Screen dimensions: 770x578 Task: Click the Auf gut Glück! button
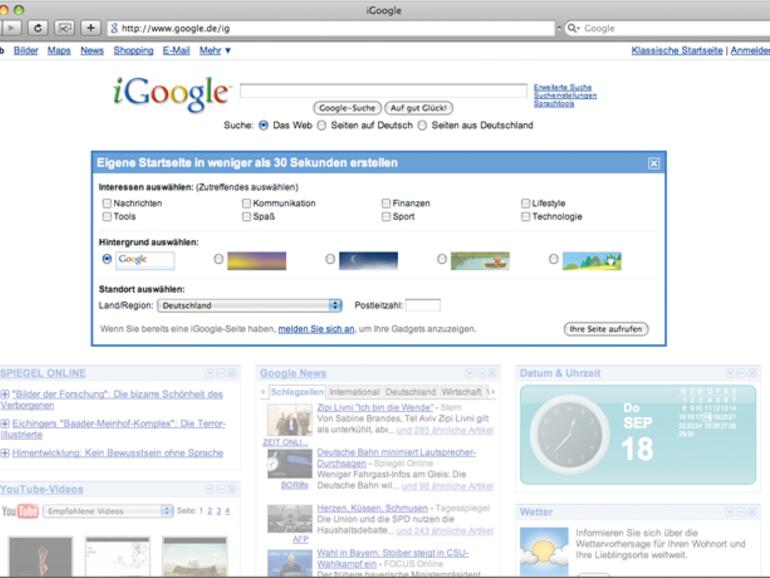[419, 108]
